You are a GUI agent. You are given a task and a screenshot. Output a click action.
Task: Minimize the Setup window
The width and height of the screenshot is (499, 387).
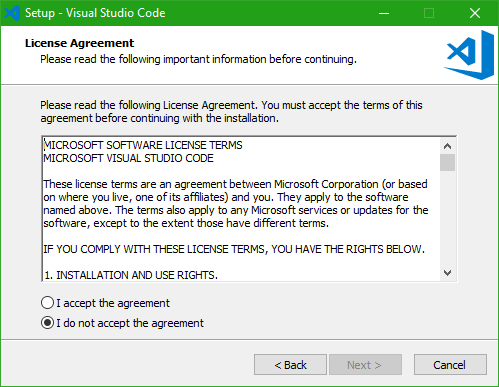coord(384,13)
